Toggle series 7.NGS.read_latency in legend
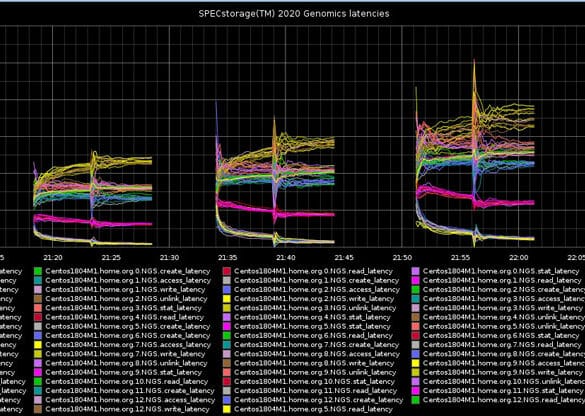585x416 pixels. 502,345
